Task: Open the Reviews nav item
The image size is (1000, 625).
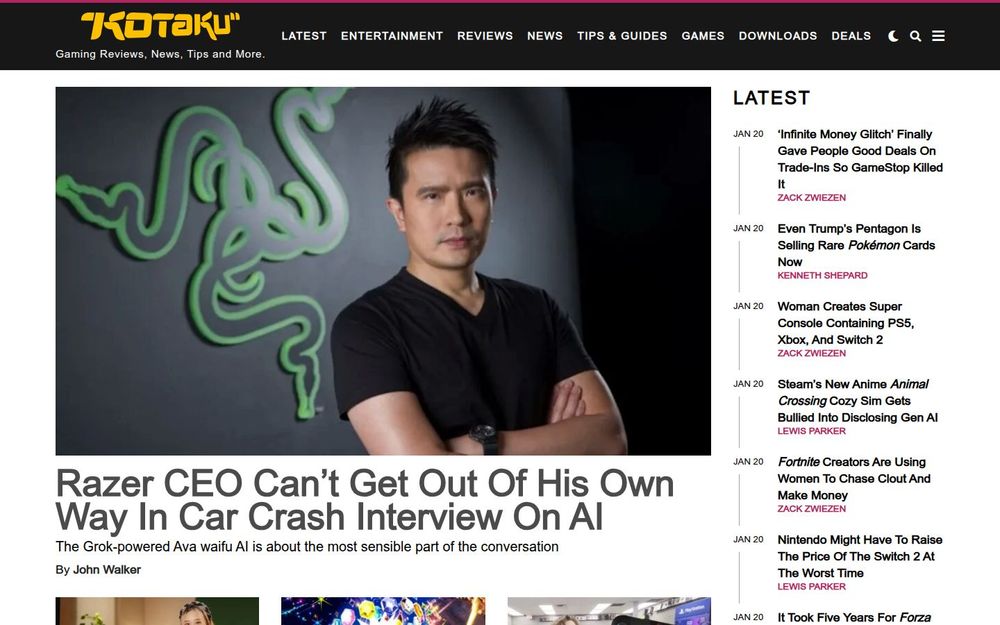Action: pos(485,36)
